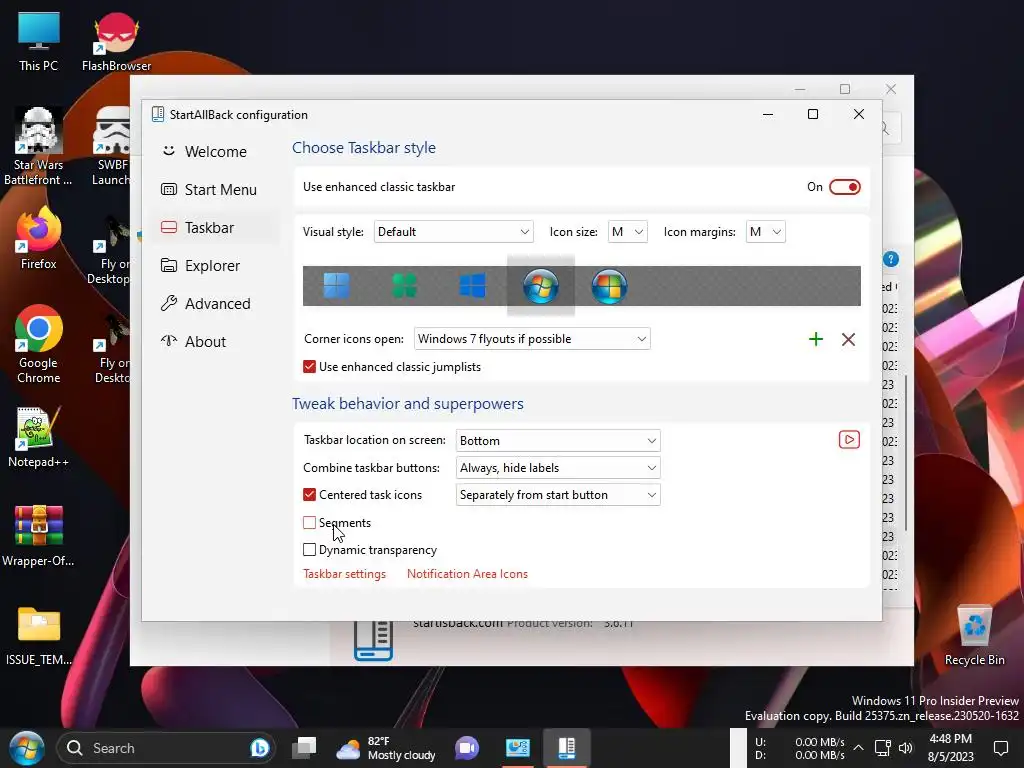The height and width of the screenshot is (768, 1024).
Task: Open StartAllBack taskbar button
Action: tap(566, 748)
